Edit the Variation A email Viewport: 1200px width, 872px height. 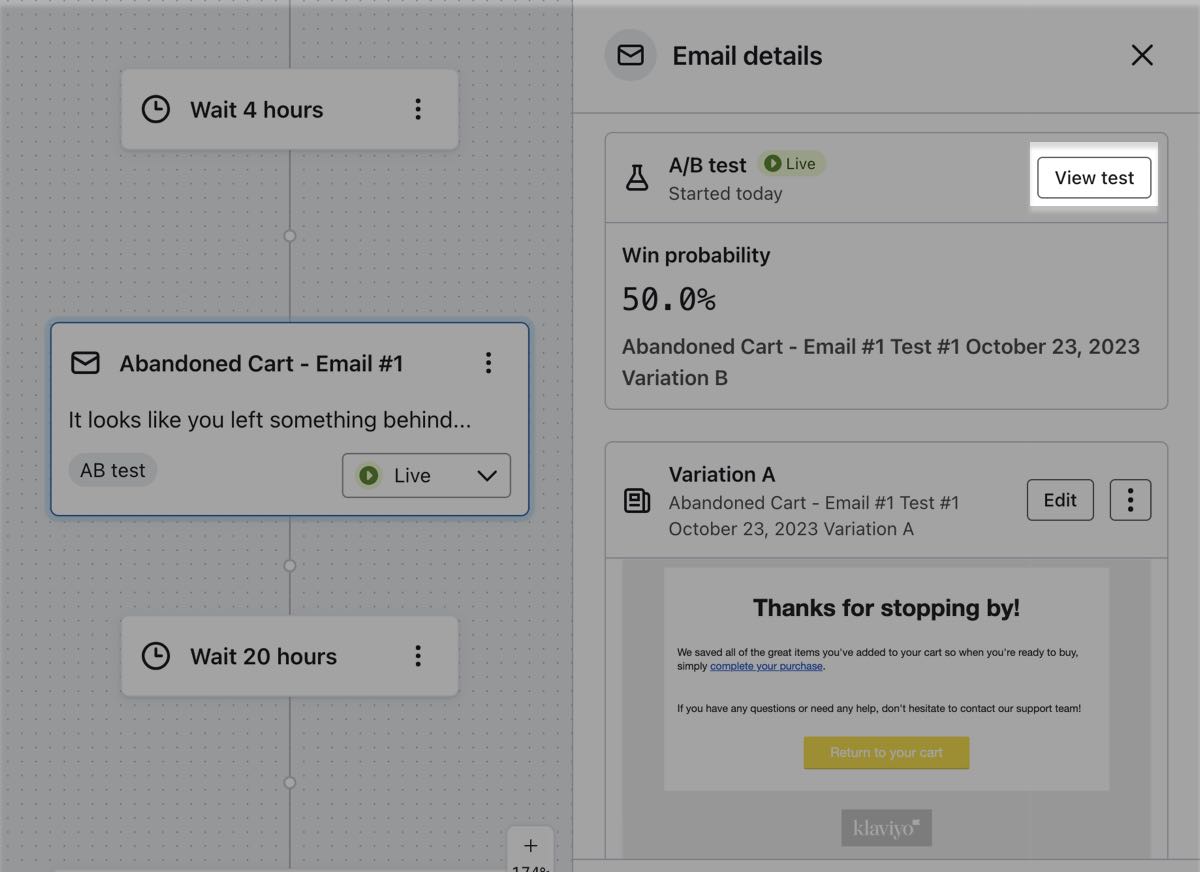click(1060, 500)
